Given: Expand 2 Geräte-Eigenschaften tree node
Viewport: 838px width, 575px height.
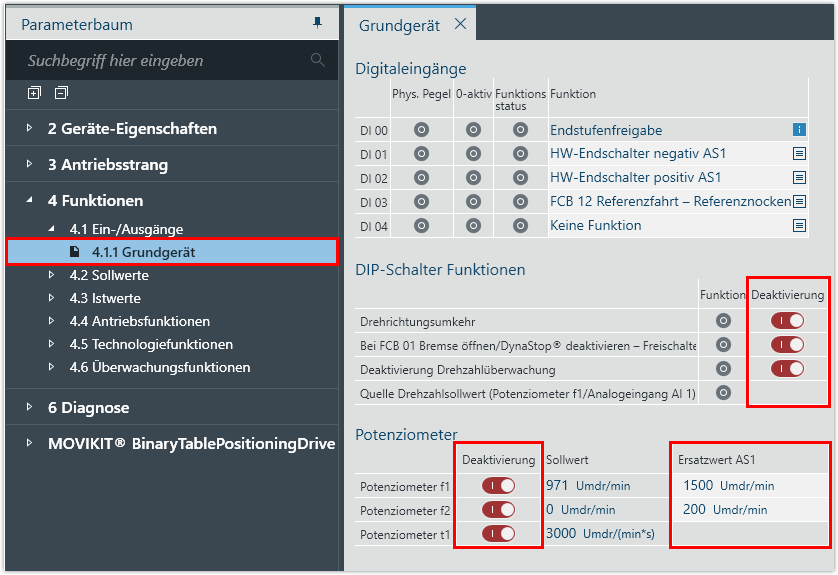Looking at the screenshot, I should coord(30,128).
